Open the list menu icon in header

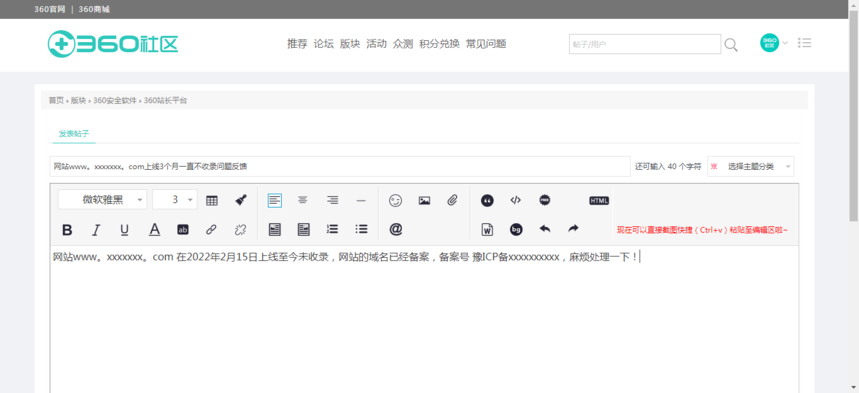[x=804, y=43]
